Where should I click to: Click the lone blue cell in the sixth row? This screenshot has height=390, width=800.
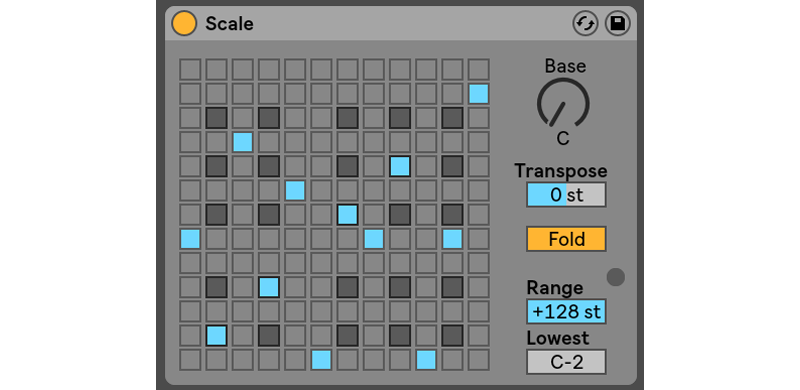coord(295,190)
